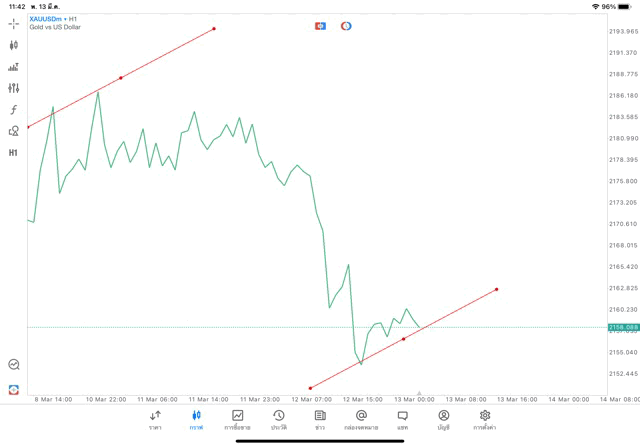Open the drawing objects shapes icon
Image resolution: width=640 pixels, height=447 pixels.
[x=13, y=131]
